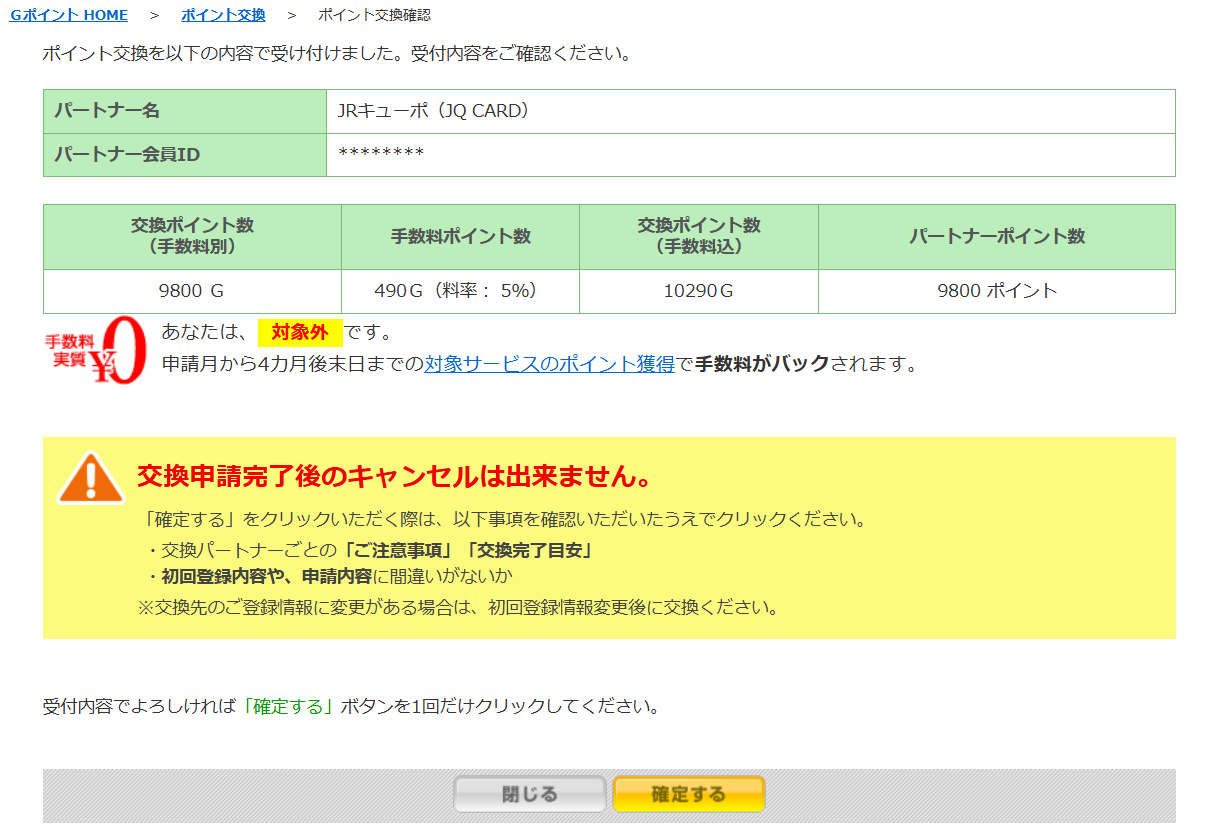Select the パートナーポイント数 column header

(996, 237)
